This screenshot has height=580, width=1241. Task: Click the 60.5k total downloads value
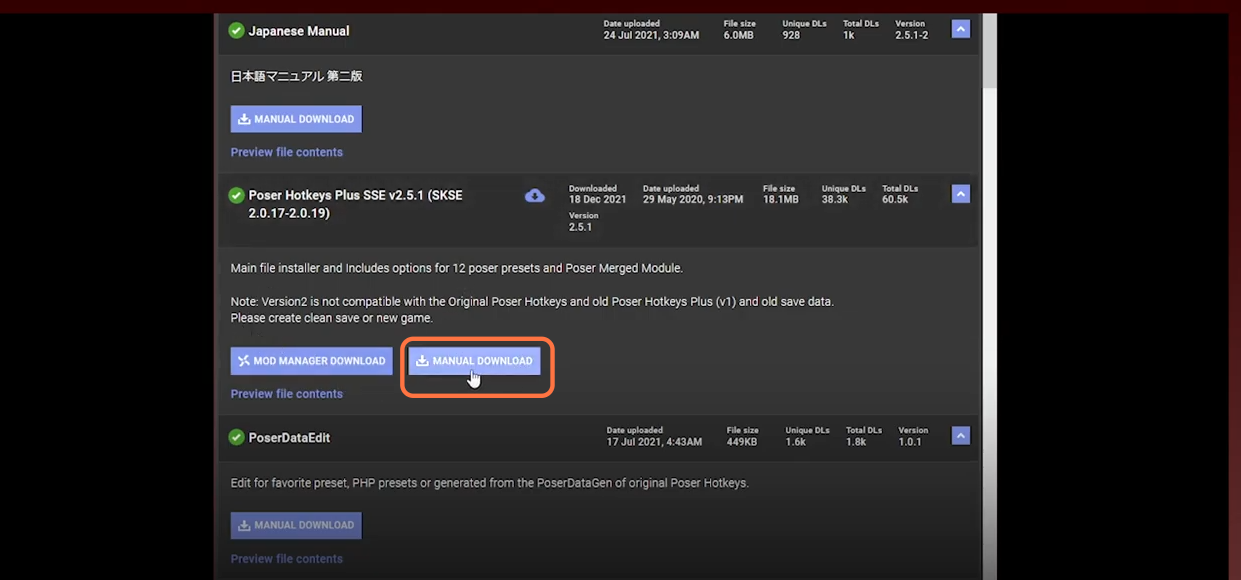[895, 200]
